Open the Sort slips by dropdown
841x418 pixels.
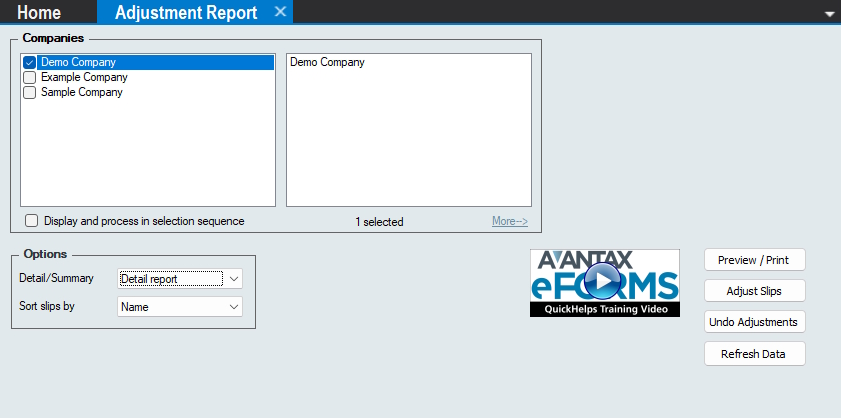pos(233,307)
